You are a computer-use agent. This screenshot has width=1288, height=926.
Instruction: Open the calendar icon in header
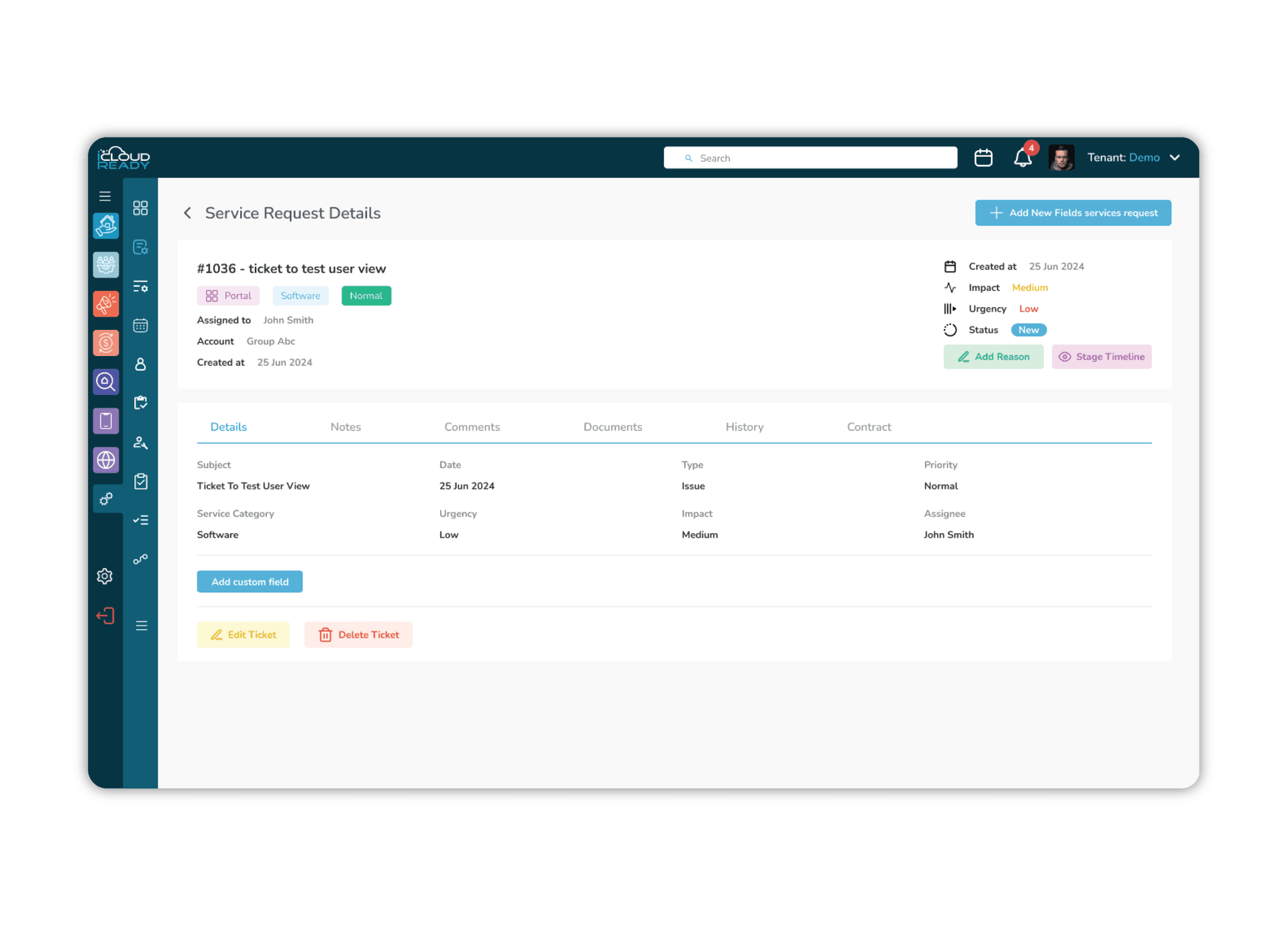click(983, 158)
